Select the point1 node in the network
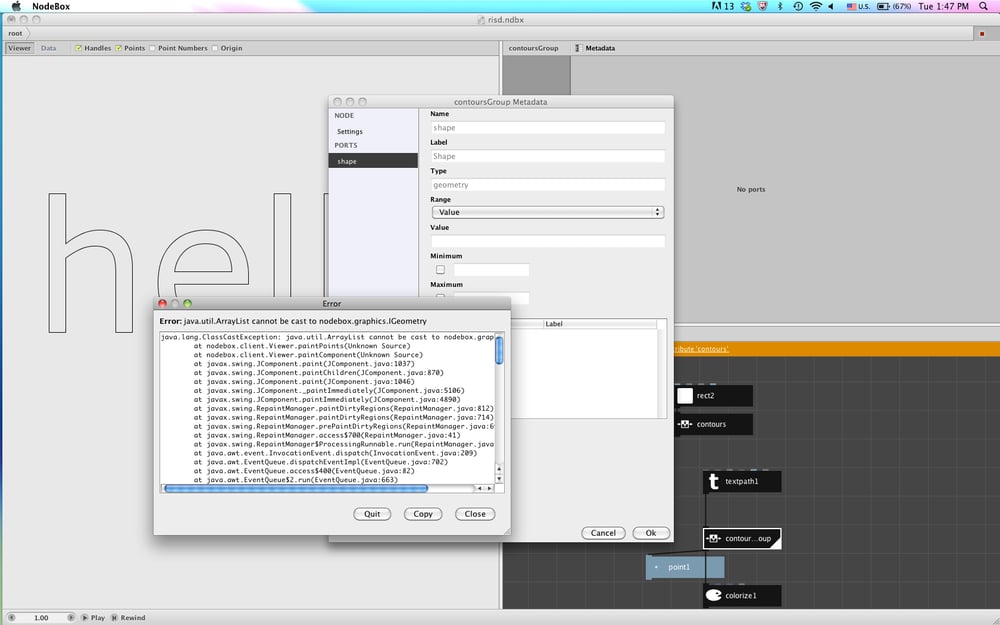Image resolution: width=1000 pixels, height=625 pixels. coord(685,567)
